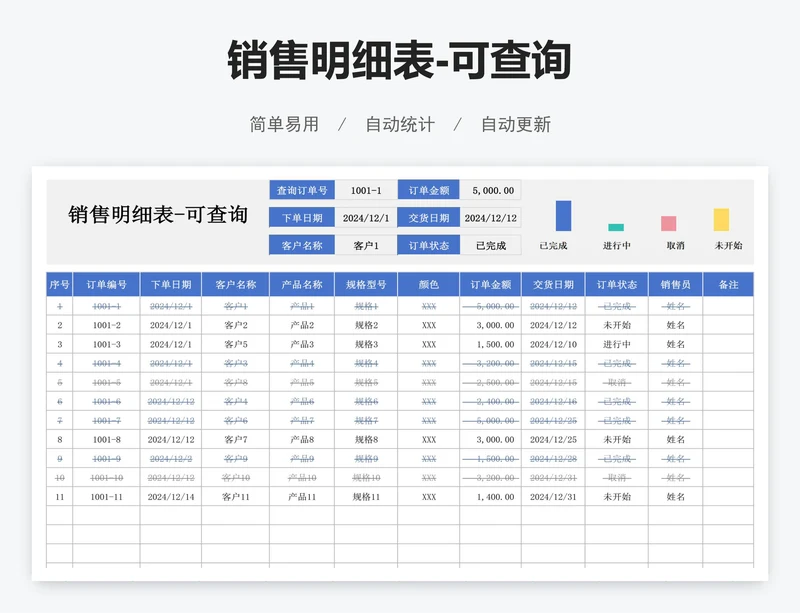Click the 客户名称 label in the query panel
This screenshot has width=800, height=613.
[302, 246]
